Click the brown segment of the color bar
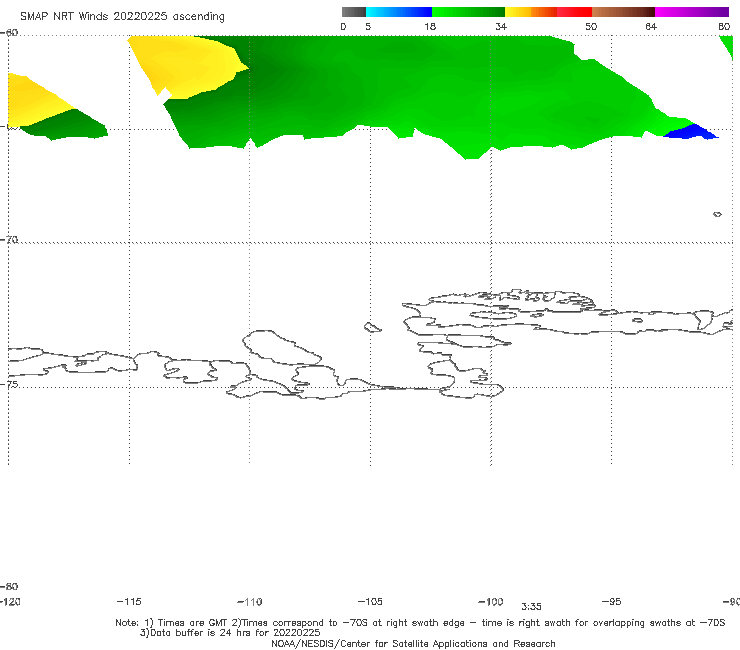Image resolution: width=740 pixels, height=650 pixels. coord(623,12)
